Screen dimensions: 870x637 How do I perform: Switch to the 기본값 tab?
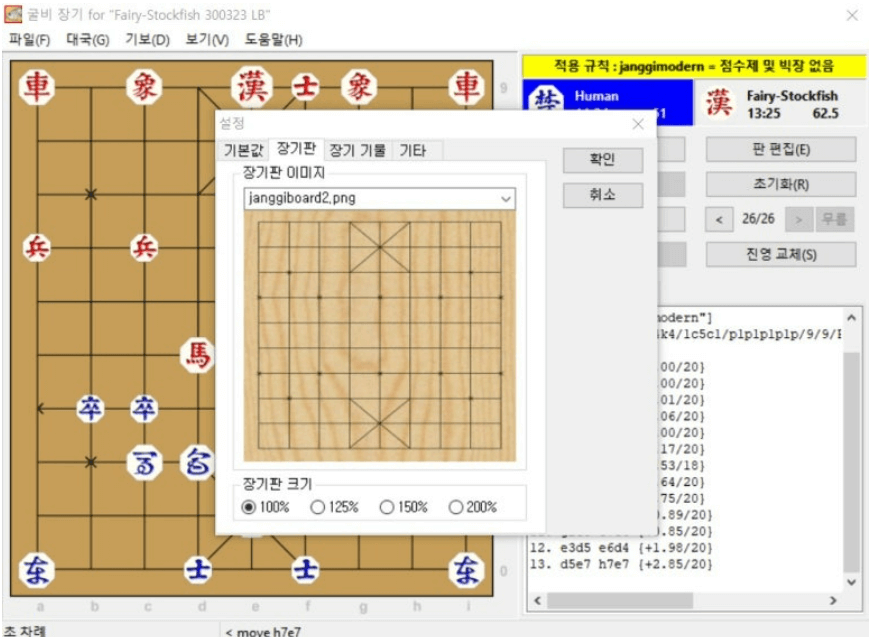pos(243,150)
